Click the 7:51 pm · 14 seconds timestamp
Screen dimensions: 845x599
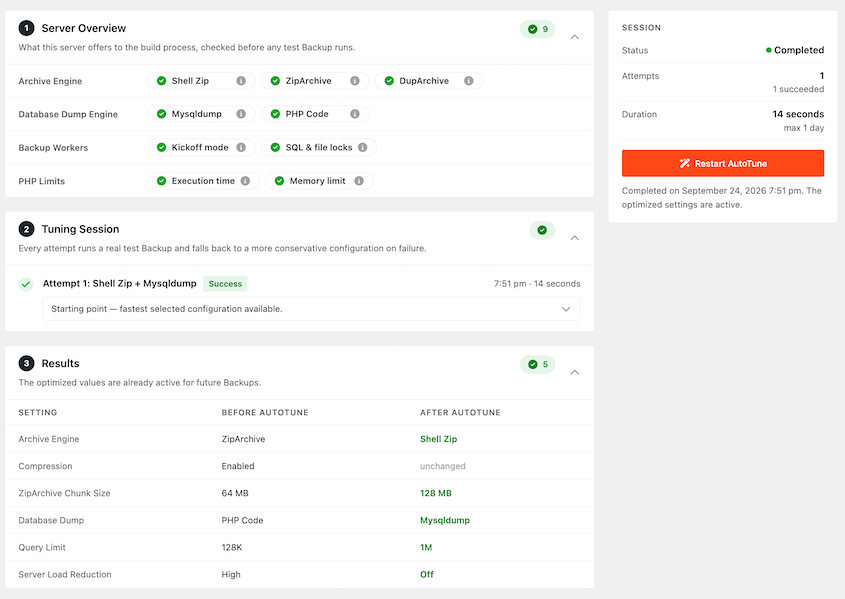(x=537, y=284)
